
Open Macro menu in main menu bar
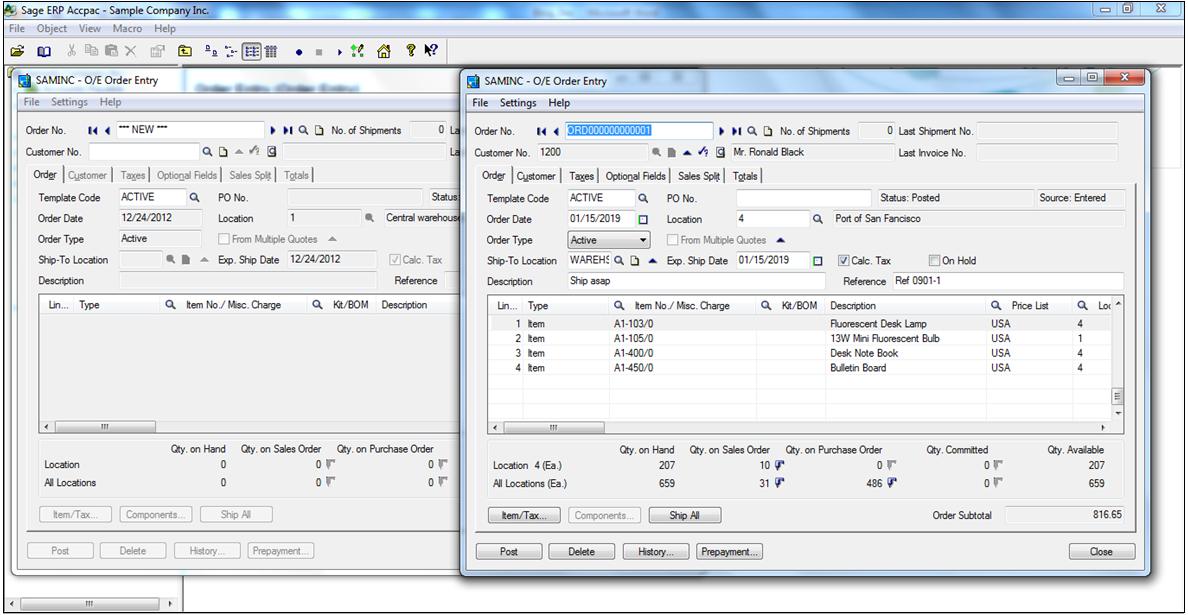pos(127,29)
